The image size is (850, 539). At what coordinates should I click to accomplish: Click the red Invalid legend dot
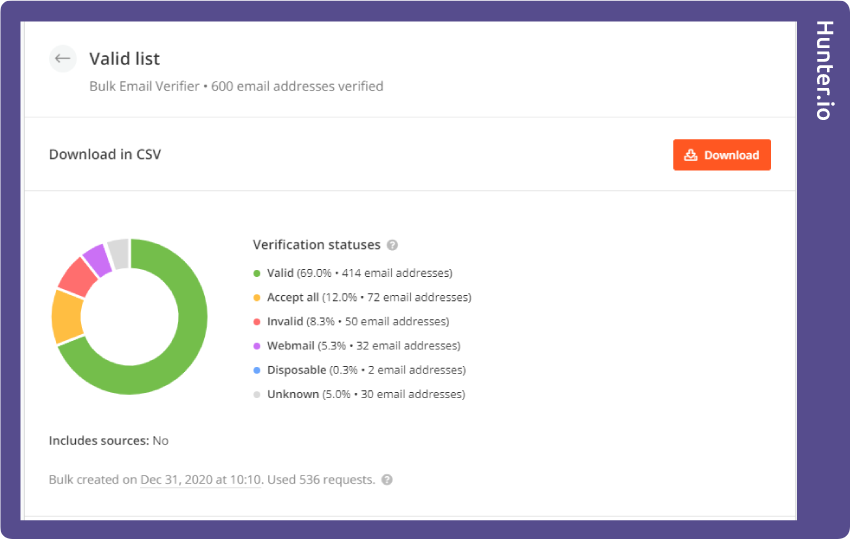[257, 322]
